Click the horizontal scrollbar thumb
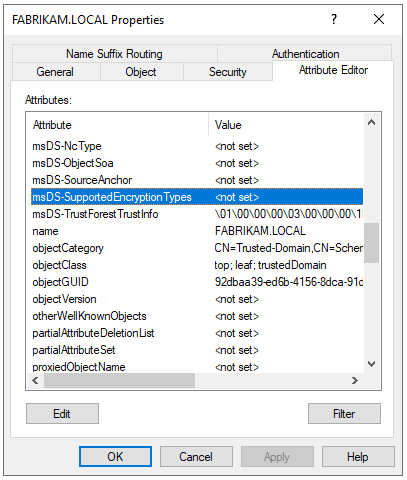Image resolution: width=407 pixels, height=480 pixels. [x=119, y=380]
